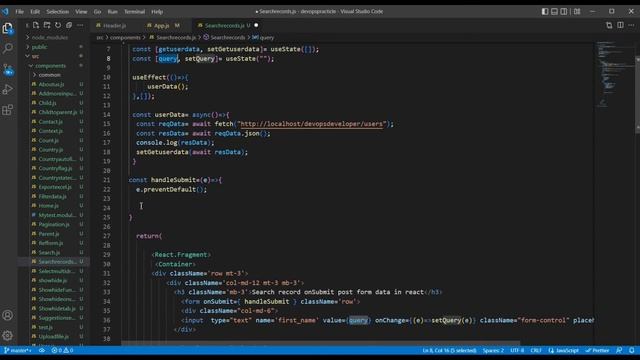Open the Terminal menu
Image resolution: width=640 pixels, height=360 pixels.
[134, 11]
